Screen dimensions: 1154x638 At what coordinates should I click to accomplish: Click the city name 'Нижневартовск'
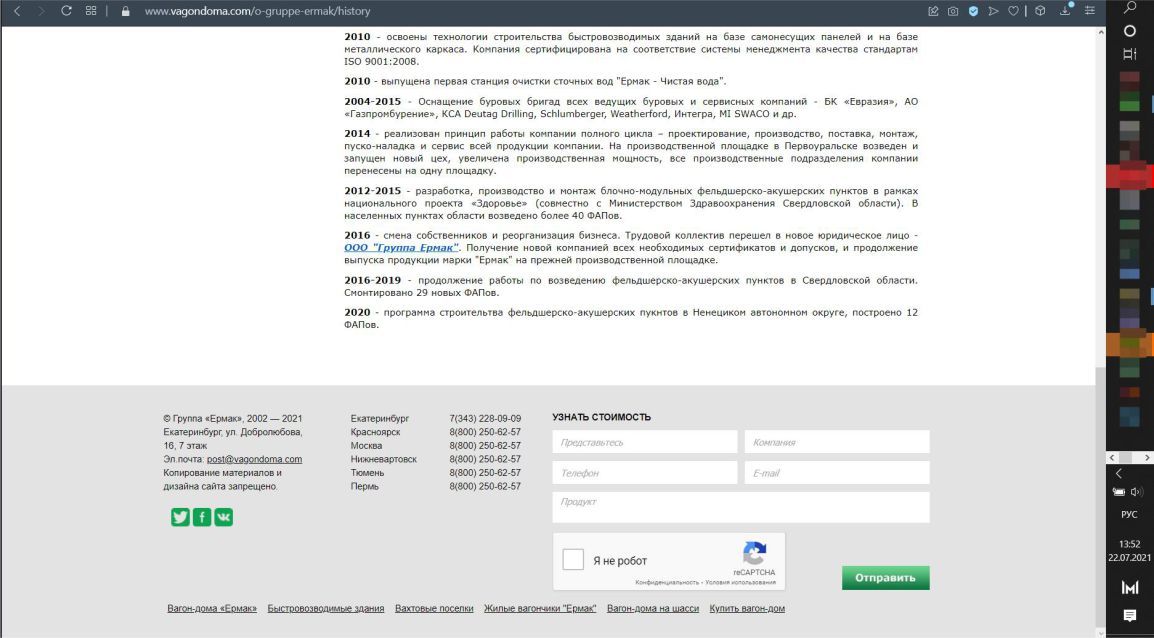(383, 459)
